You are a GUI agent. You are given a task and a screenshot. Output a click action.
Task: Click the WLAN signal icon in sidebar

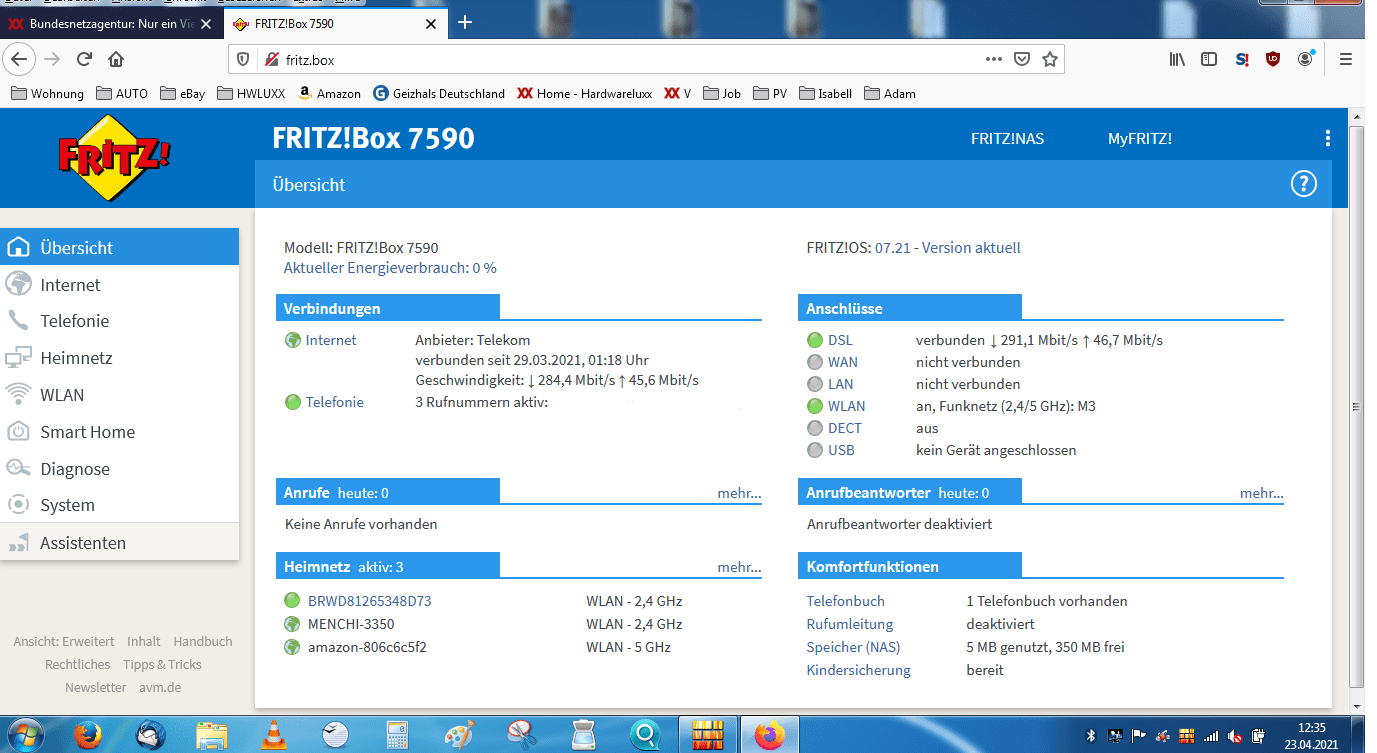[x=19, y=395]
